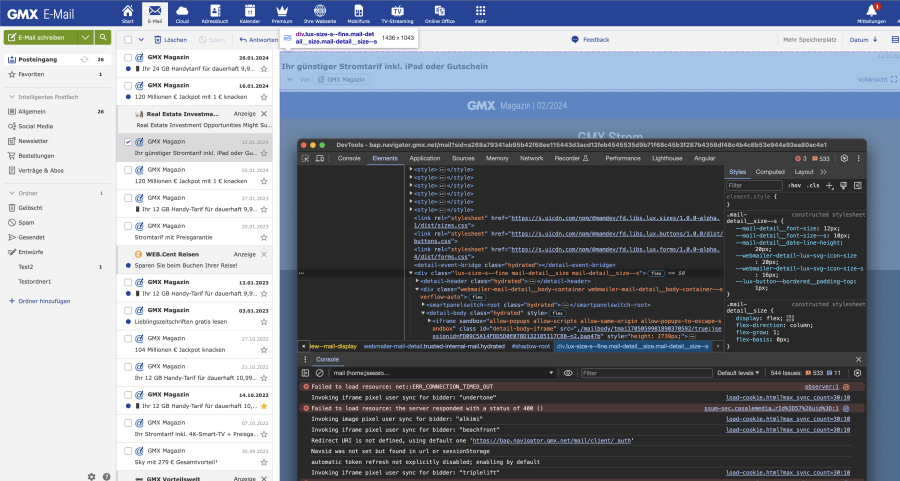
Task: Click the search magnifier next to E-Mail schreiben
Action: click(102, 37)
